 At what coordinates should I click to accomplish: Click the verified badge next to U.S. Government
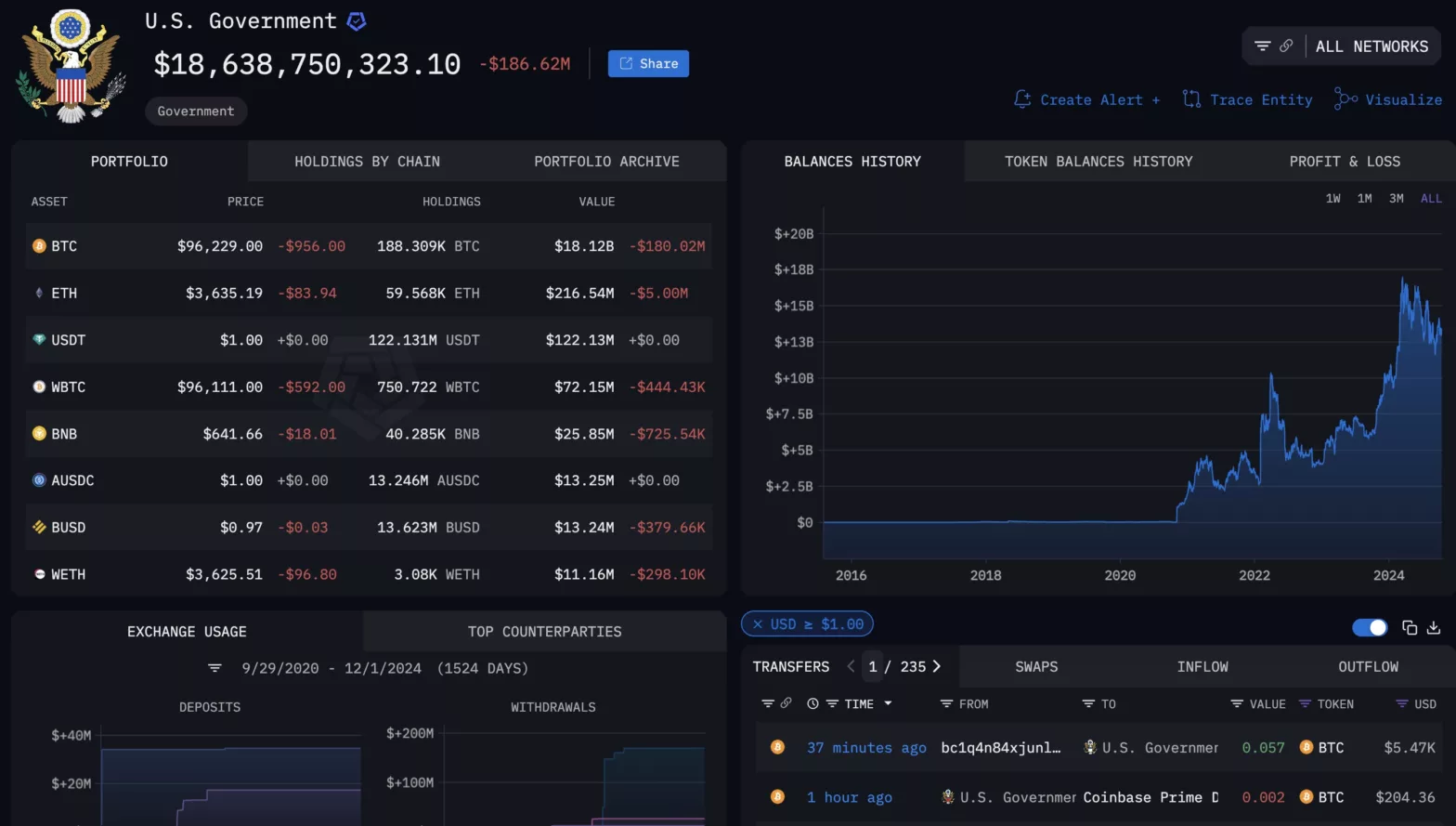(357, 20)
